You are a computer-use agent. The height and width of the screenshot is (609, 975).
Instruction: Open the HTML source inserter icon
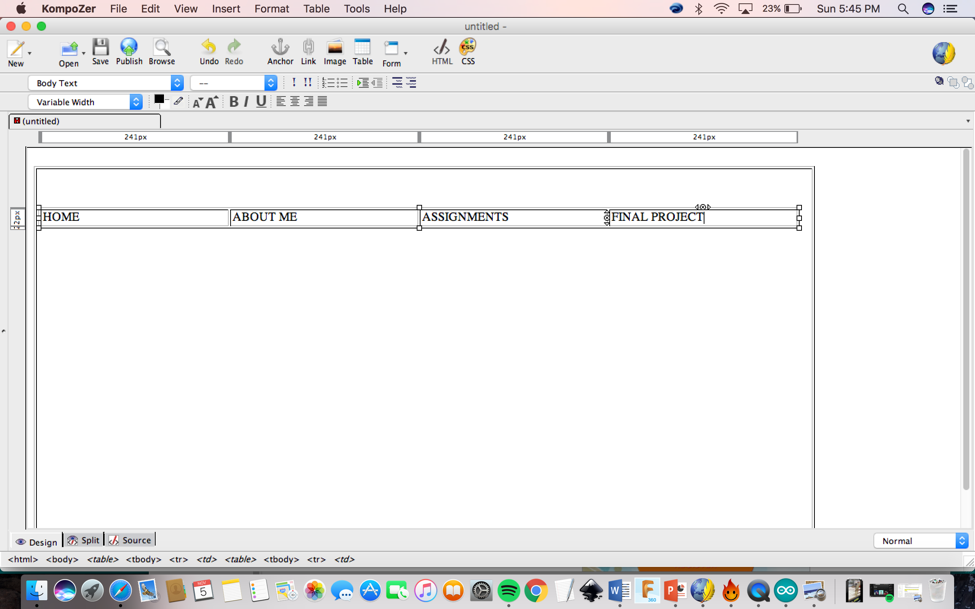(x=442, y=47)
